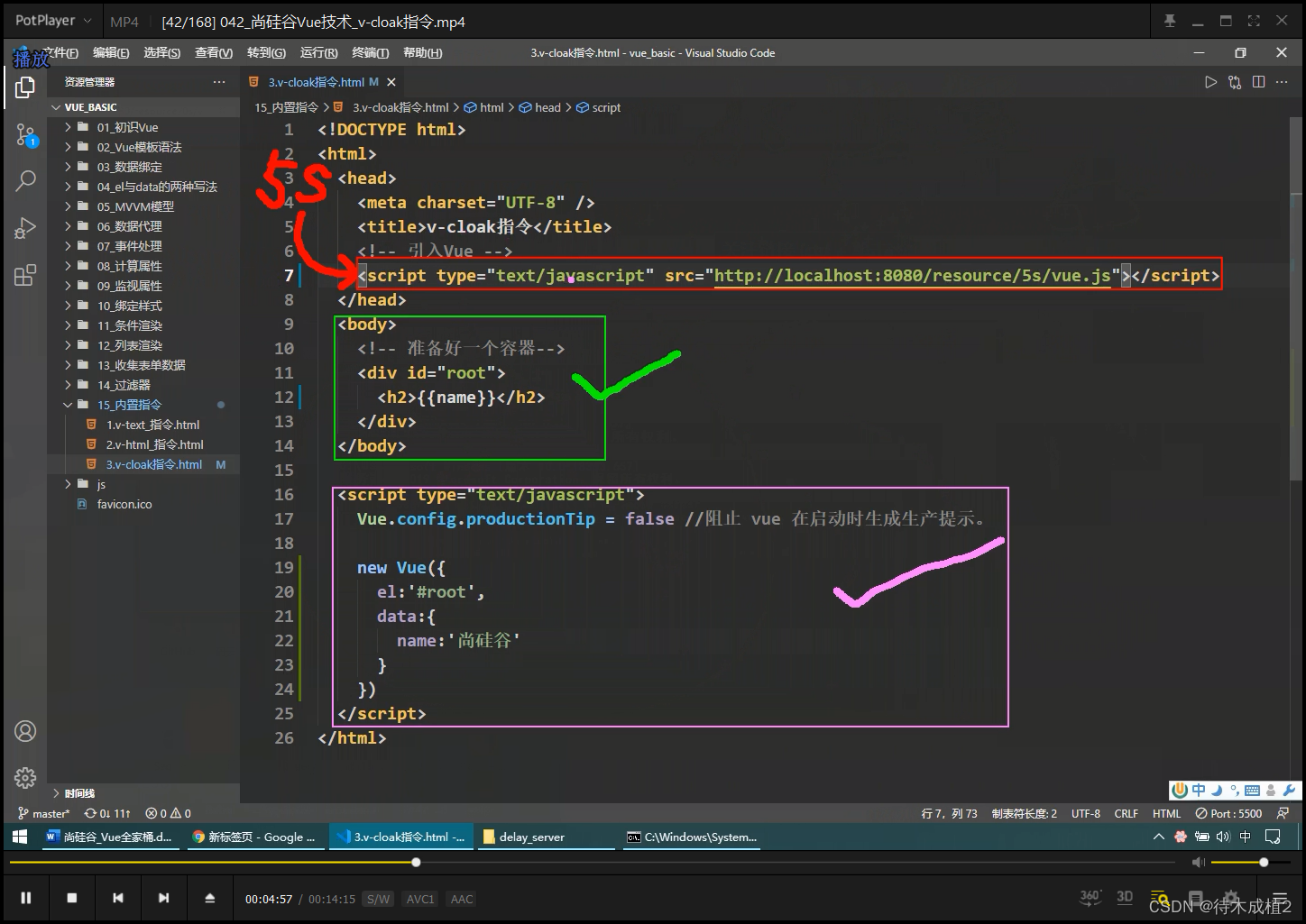
Task: Click the Split Editor icon
Action: click(x=1259, y=82)
